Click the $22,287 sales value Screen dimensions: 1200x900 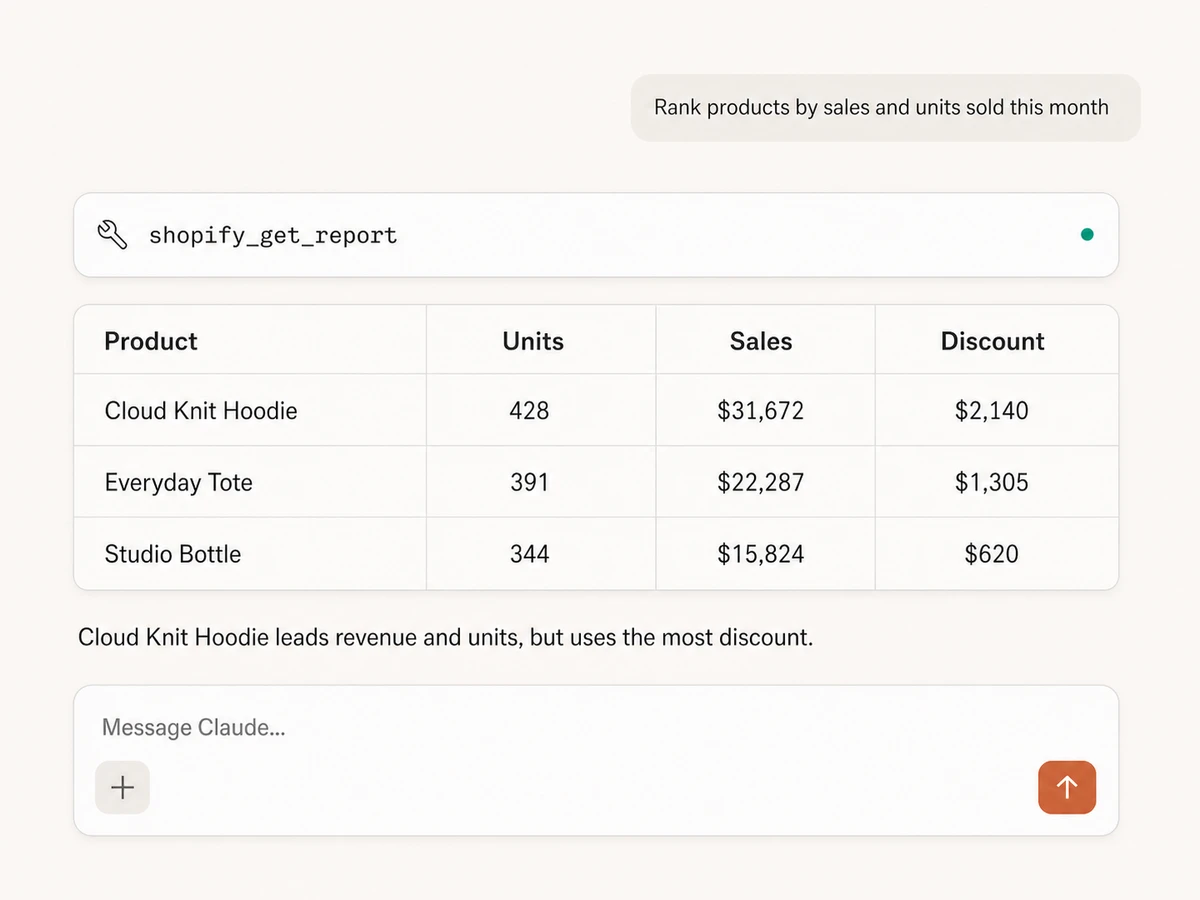[x=761, y=482]
